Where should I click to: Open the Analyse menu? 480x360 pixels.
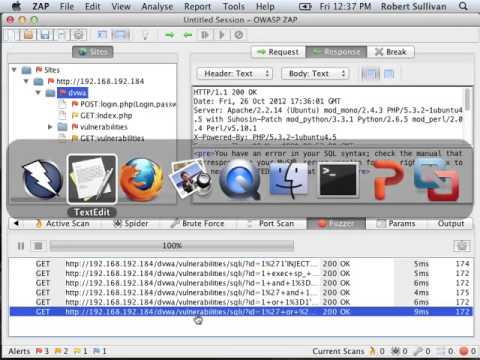[x=157, y=6]
